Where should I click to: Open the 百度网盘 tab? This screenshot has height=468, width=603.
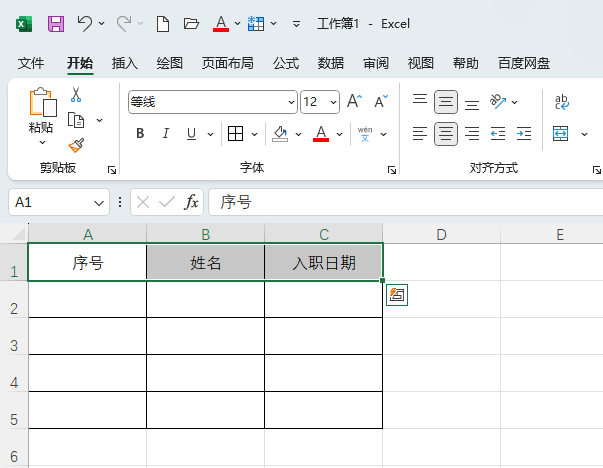coord(524,63)
